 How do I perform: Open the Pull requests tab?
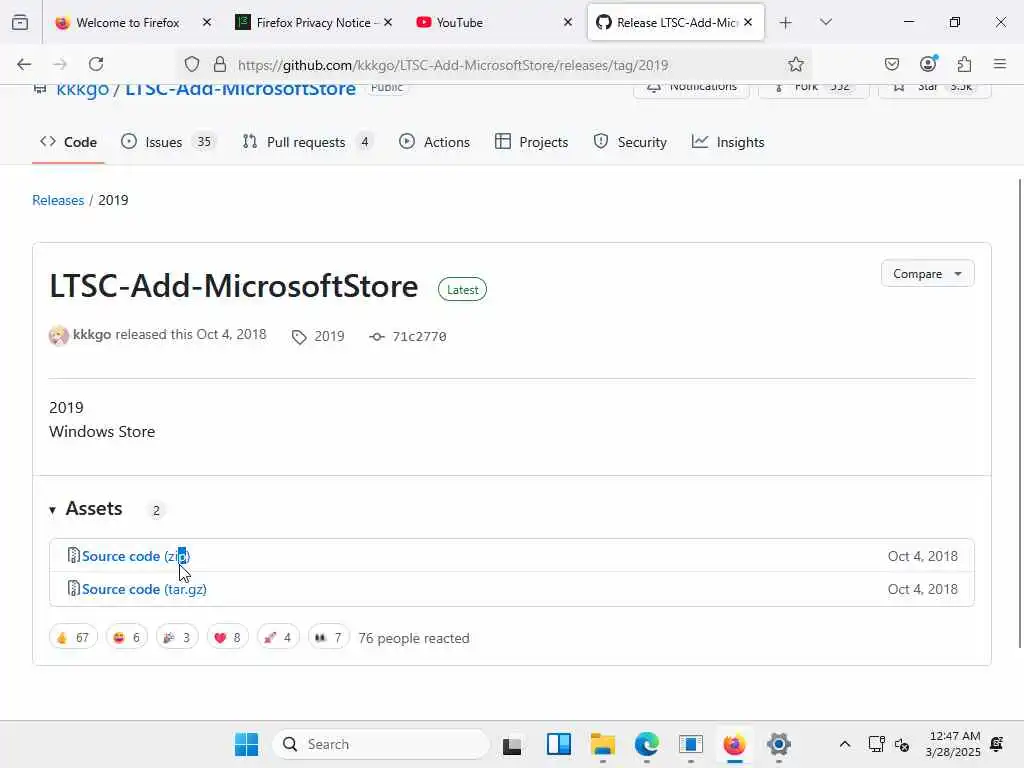click(307, 142)
